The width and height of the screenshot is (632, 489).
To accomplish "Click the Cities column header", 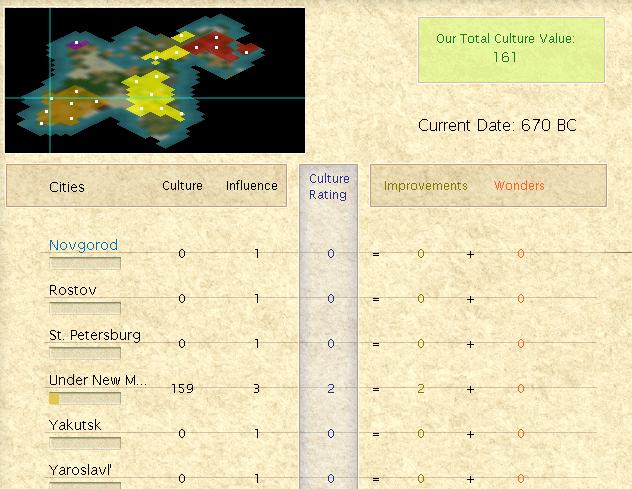I will pyautogui.click(x=67, y=187).
